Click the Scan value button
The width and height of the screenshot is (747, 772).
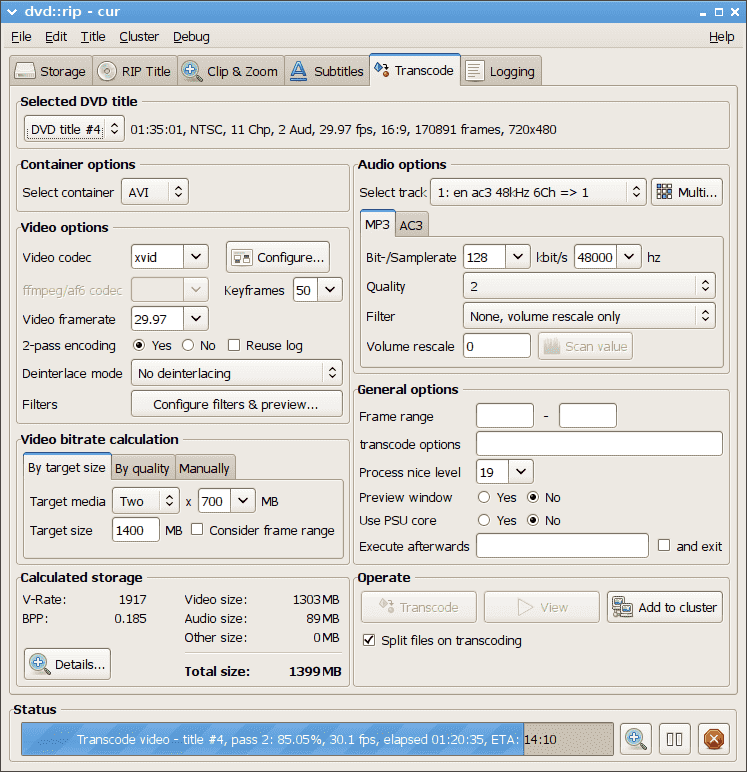point(585,346)
